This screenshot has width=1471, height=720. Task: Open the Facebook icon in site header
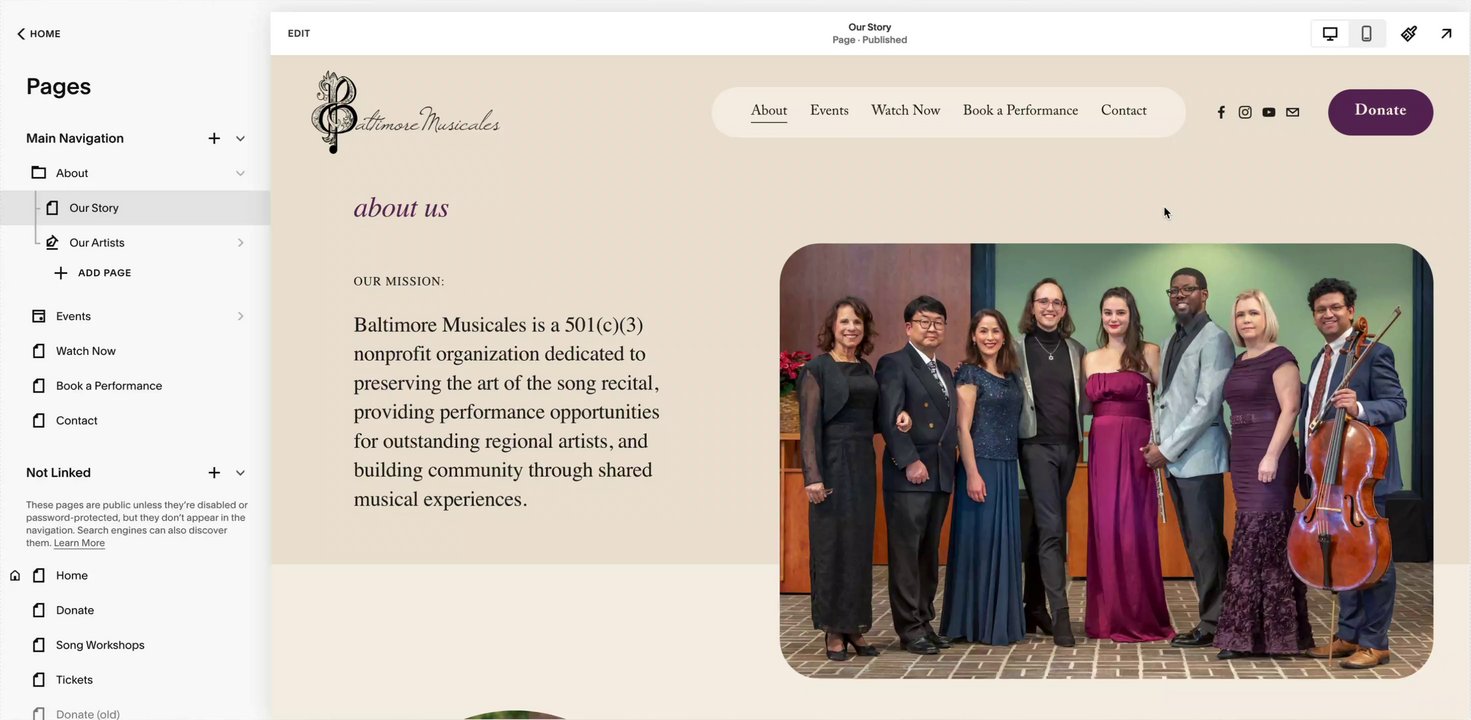tap(1221, 112)
